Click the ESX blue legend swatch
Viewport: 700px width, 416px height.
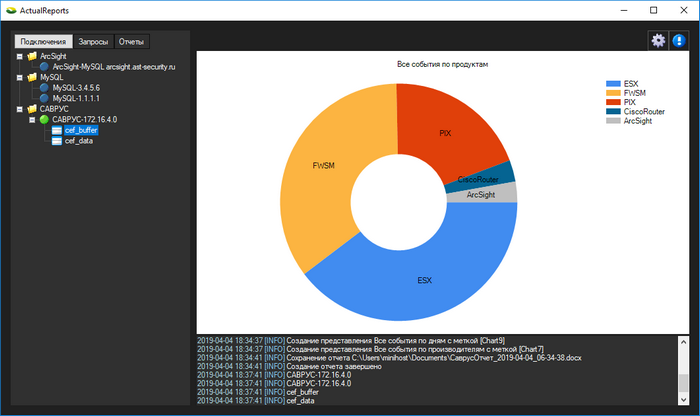tap(612, 84)
